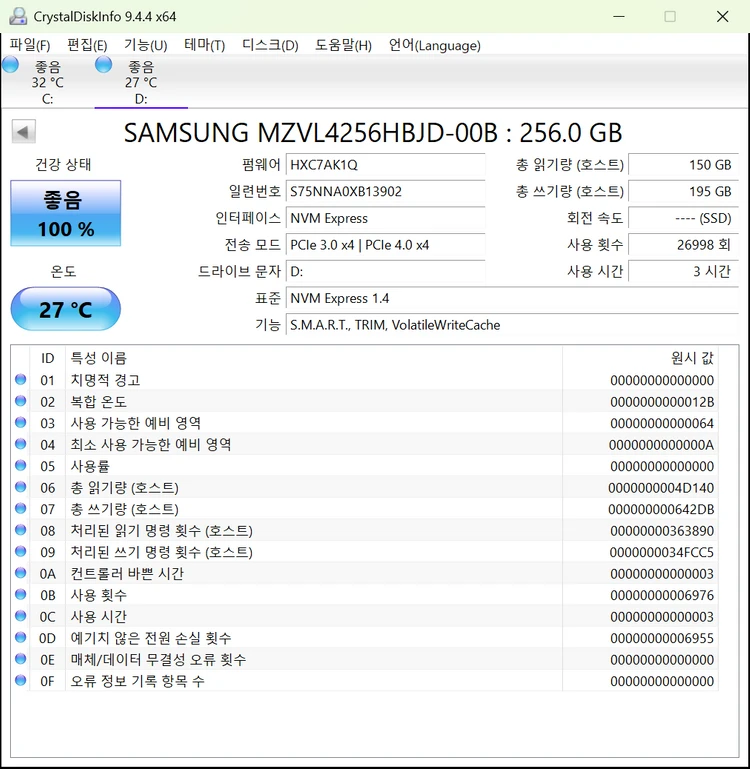Switch to the C: drive tab at 32 °C

pyautogui.click(x=47, y=82)
